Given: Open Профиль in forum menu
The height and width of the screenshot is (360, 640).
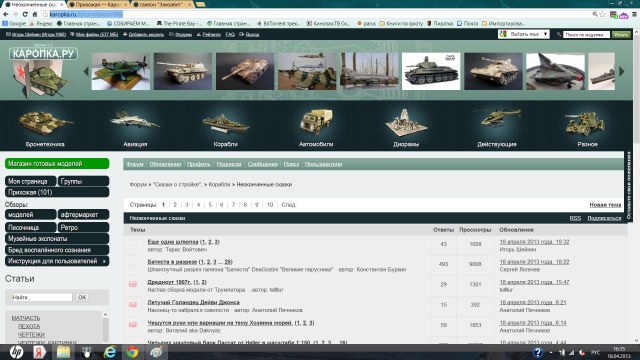Looking at the screenshot, I should (x=199, y=164).
